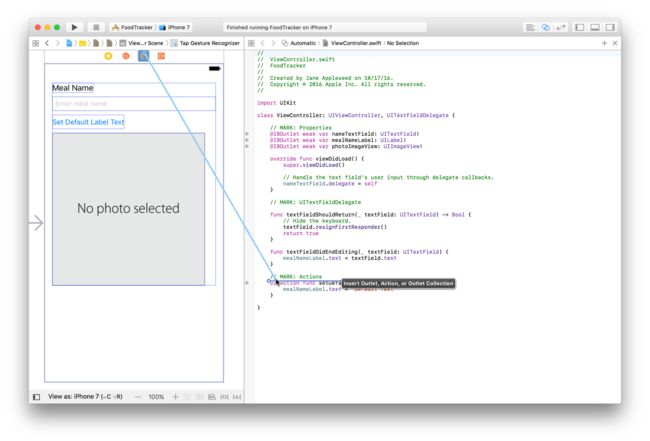Stop the running app with Stop button
The image size is (650, 441).
(96, 27)
